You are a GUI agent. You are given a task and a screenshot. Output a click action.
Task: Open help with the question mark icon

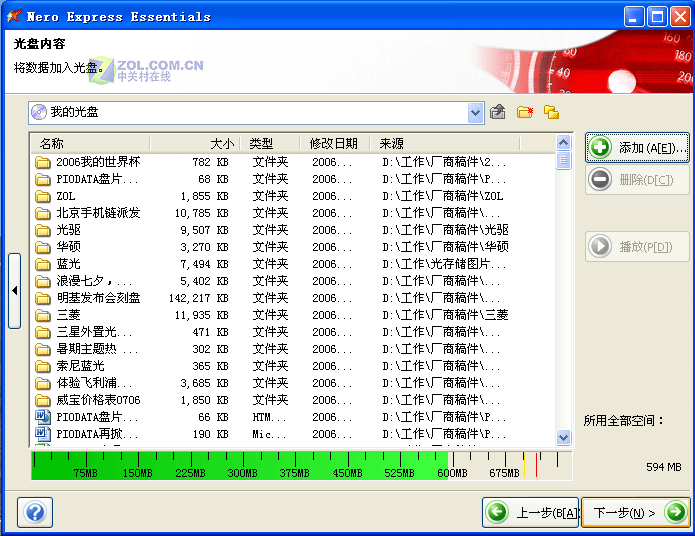click(35, 513)
